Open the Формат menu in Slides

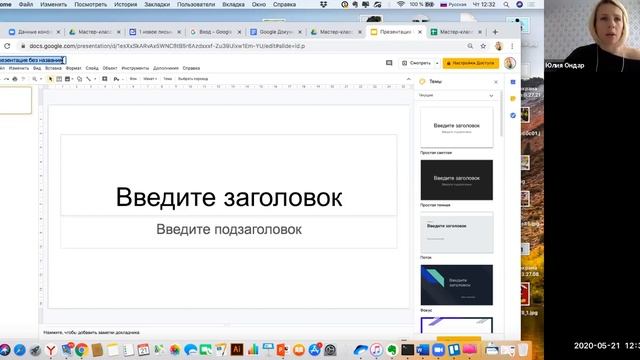tap(73, 68)
